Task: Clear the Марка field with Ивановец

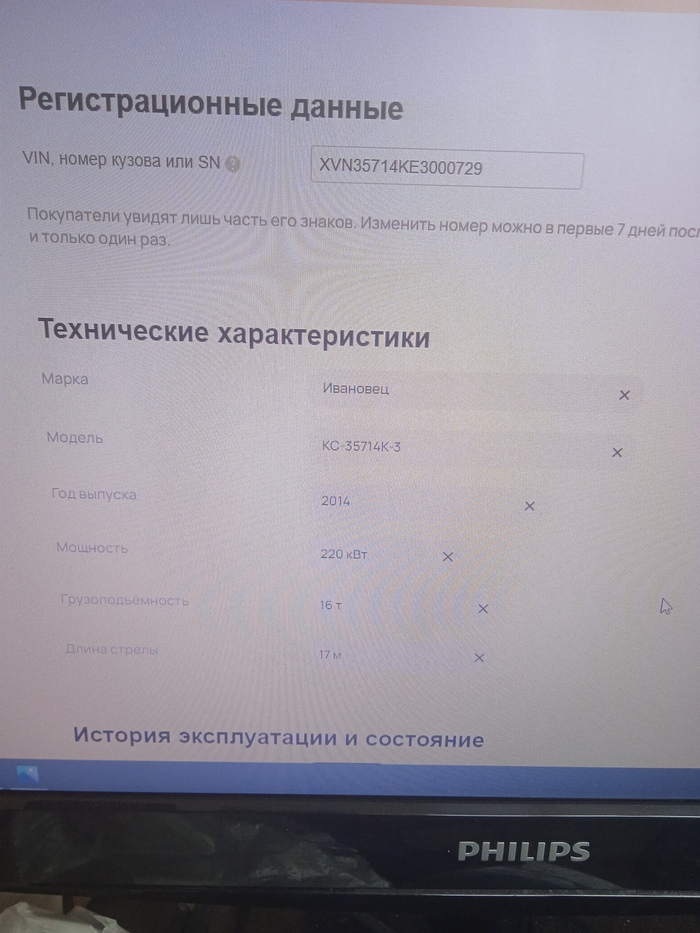Action: 624,395
